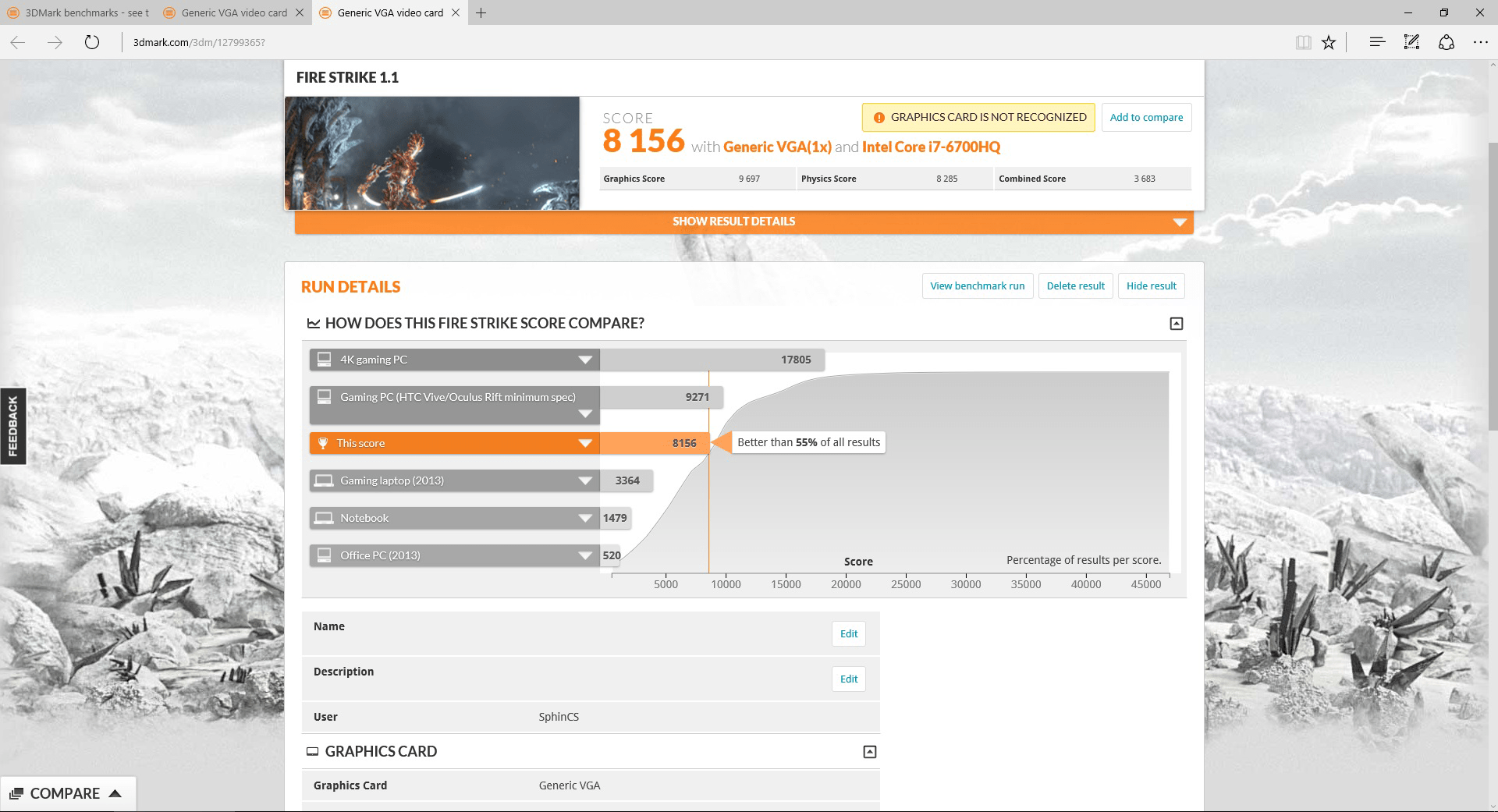Expand the This score dropdown
Screen dimensions: 1498x812
tap(585, 443)
